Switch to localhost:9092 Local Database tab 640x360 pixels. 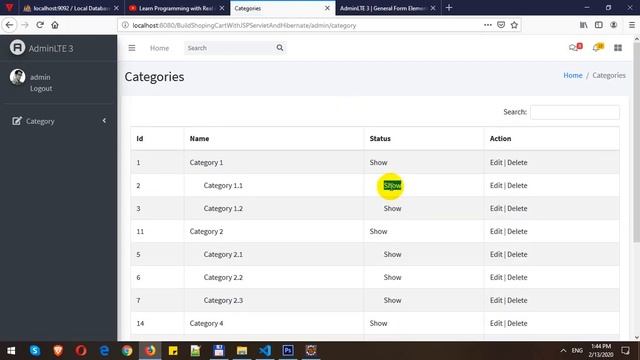pos(71,8)
